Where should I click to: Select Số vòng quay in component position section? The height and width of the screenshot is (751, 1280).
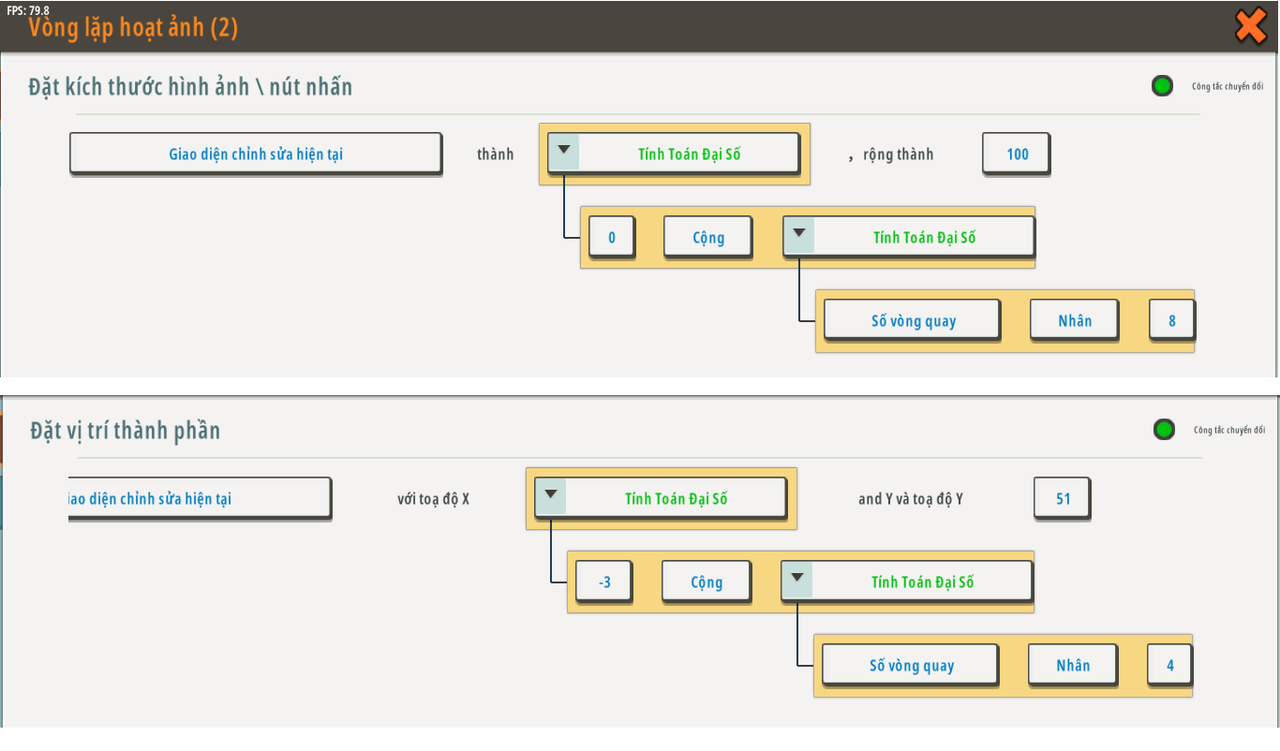click(910, 665)
